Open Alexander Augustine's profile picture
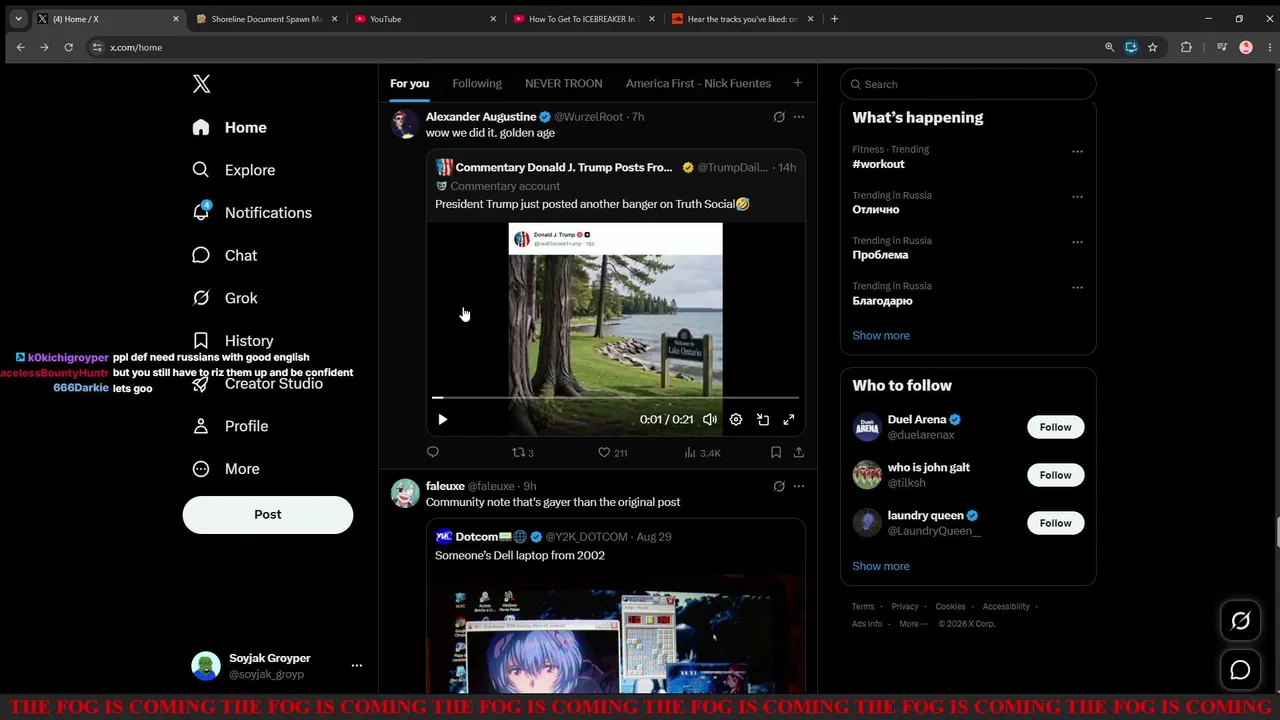Image resolution: width=1280 pixels, height=720 pixels. pyautogui.click(x=405, y=125)
